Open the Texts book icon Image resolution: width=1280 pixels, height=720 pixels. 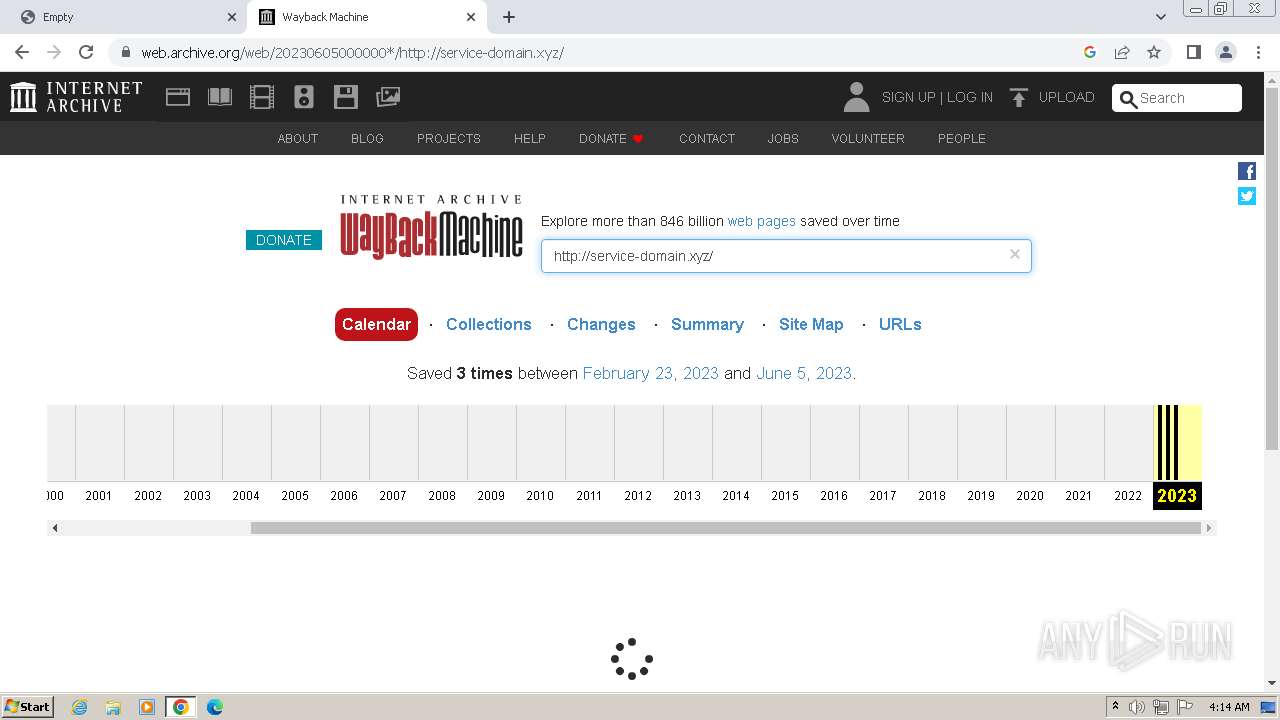pos(220,97)
